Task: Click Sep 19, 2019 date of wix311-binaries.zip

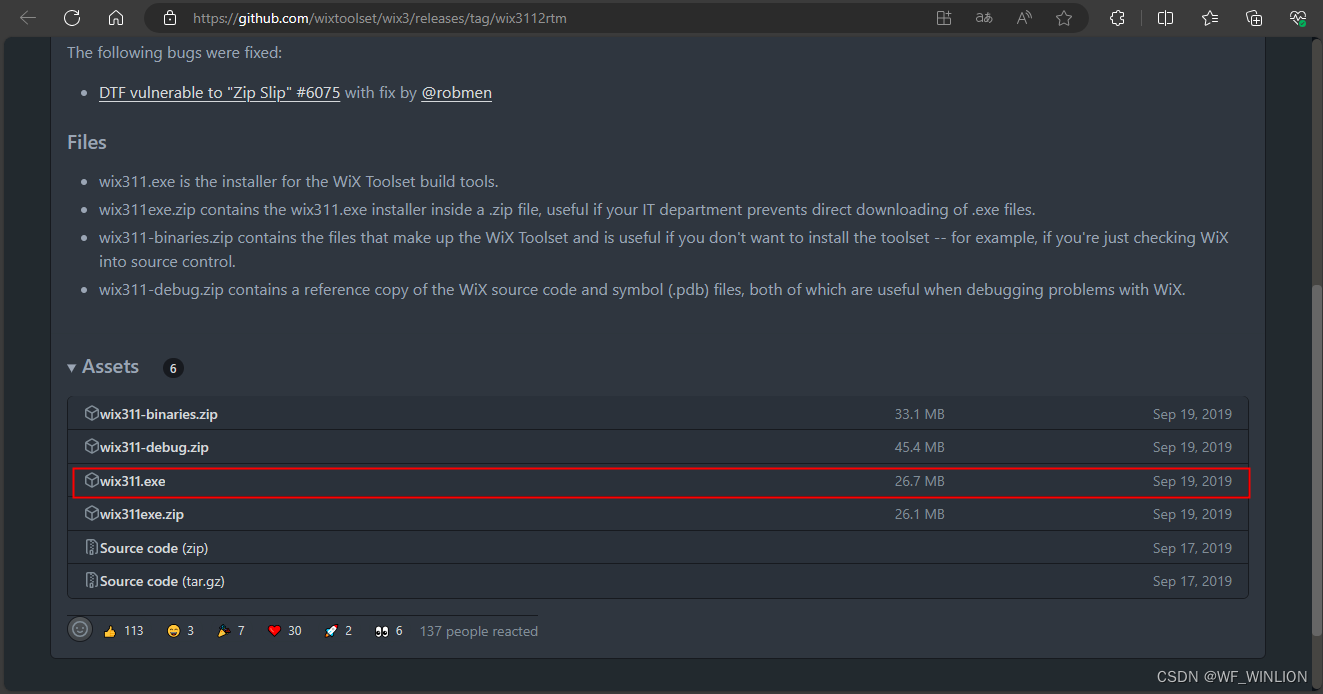Action: (1192, 414)
